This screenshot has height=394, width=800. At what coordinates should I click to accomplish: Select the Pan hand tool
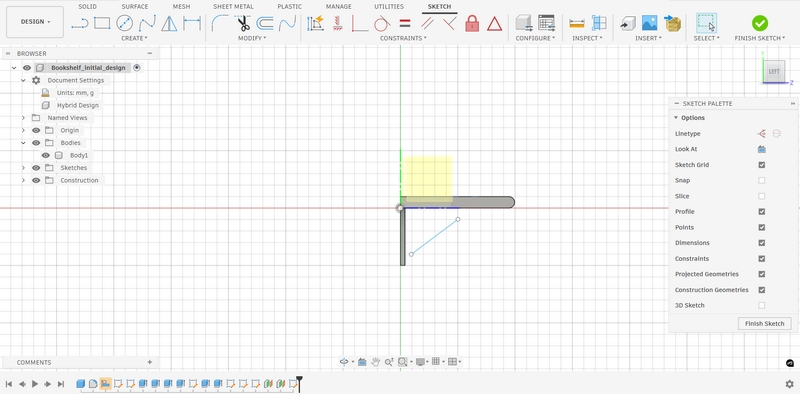click(x=376, y=362)
